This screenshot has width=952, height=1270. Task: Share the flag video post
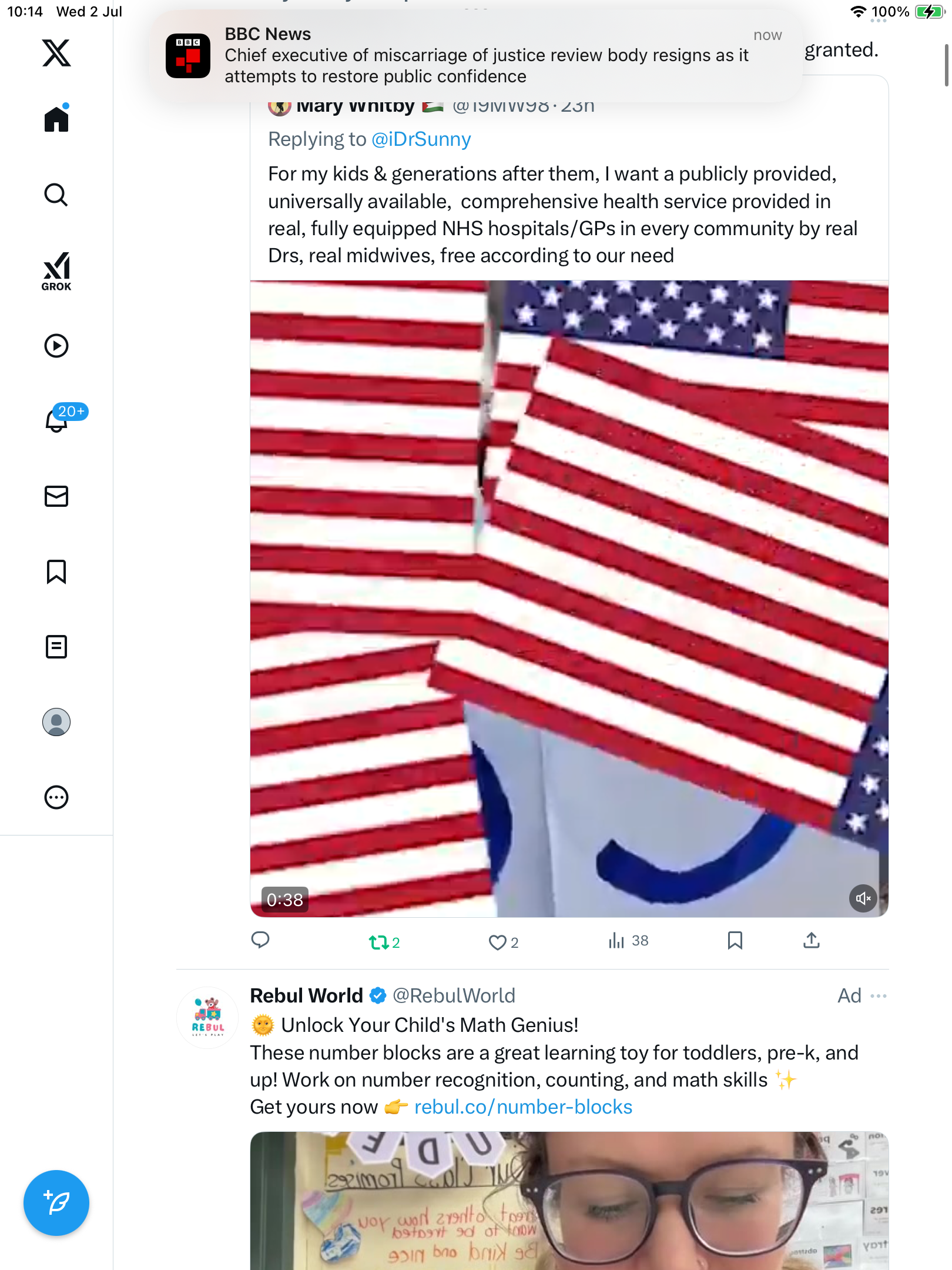pos(812,941)
